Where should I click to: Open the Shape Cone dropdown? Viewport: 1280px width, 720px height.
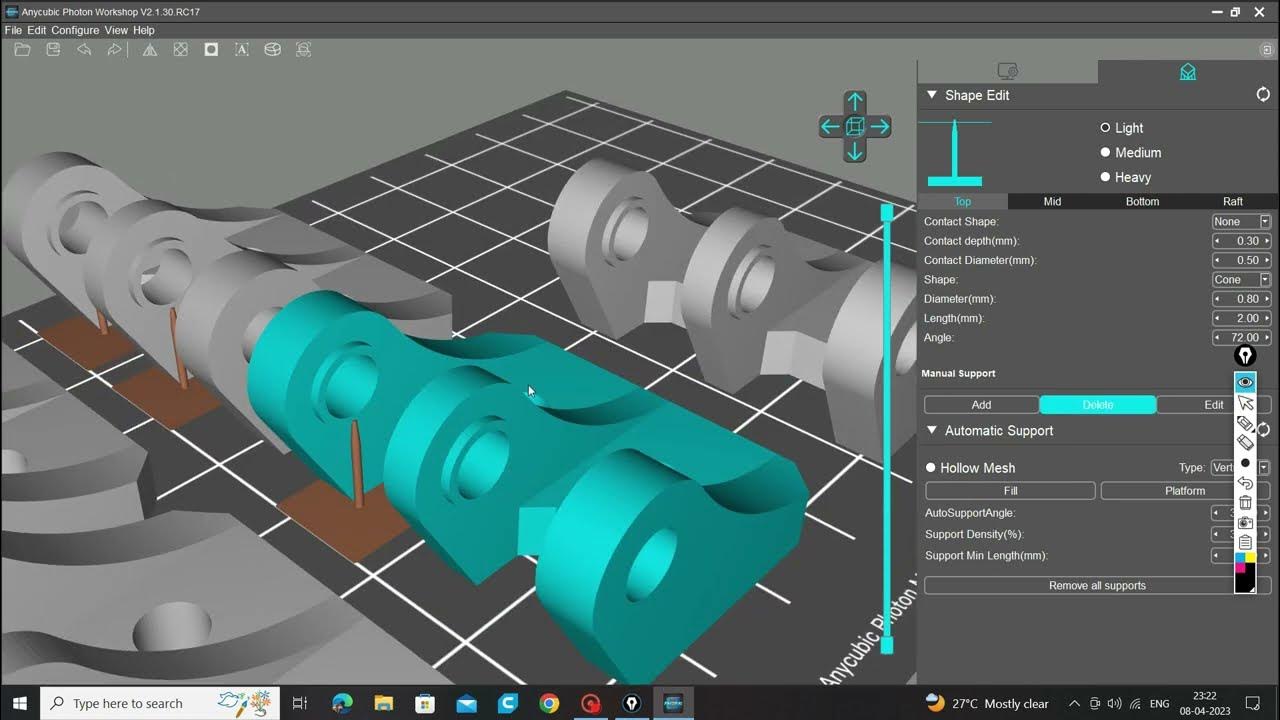coord(1241,280)
